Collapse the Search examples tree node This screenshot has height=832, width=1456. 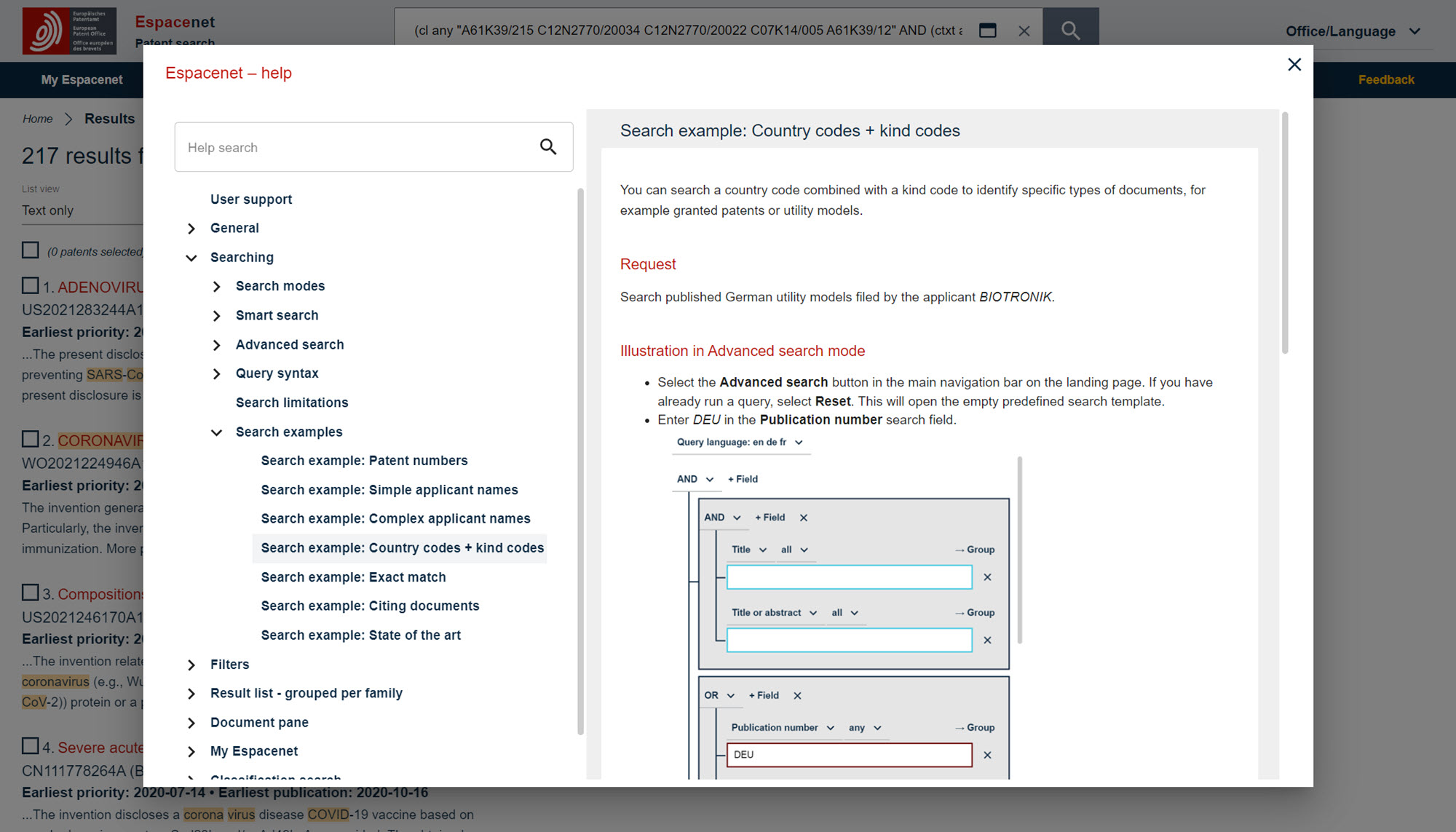[x=216, y=432]
